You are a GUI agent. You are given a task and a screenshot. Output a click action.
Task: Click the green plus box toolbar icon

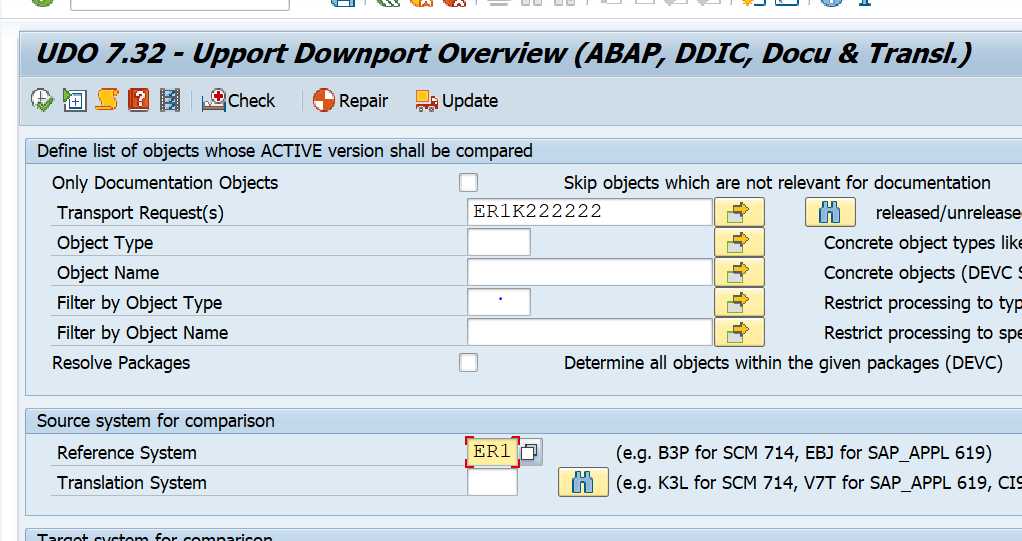74,100
